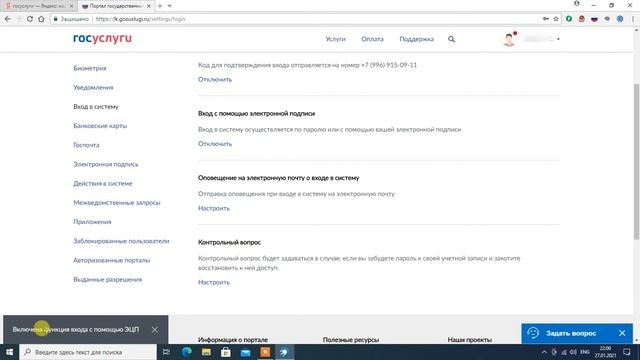
Task: Click Отключить under электронной подписи login
Action: (215, 144)
